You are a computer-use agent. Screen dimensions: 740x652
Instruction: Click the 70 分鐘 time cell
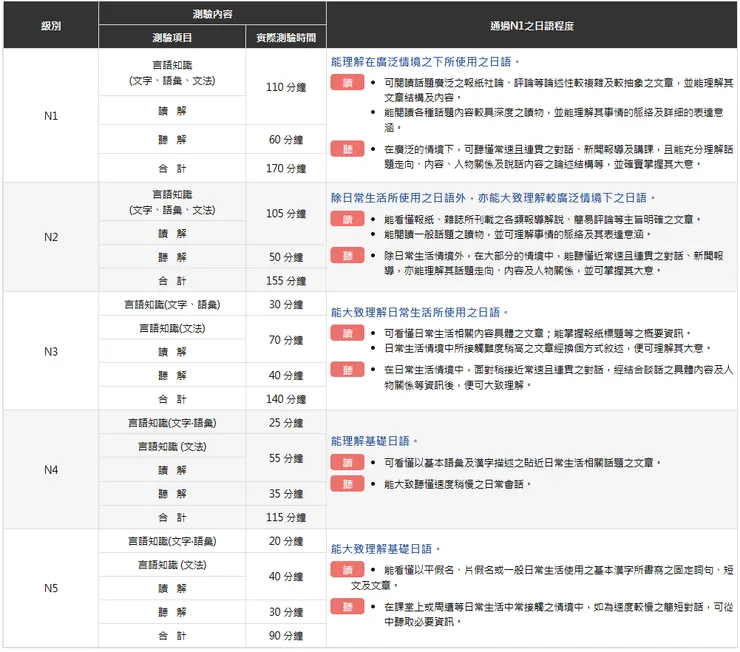[x=286, y=340]
